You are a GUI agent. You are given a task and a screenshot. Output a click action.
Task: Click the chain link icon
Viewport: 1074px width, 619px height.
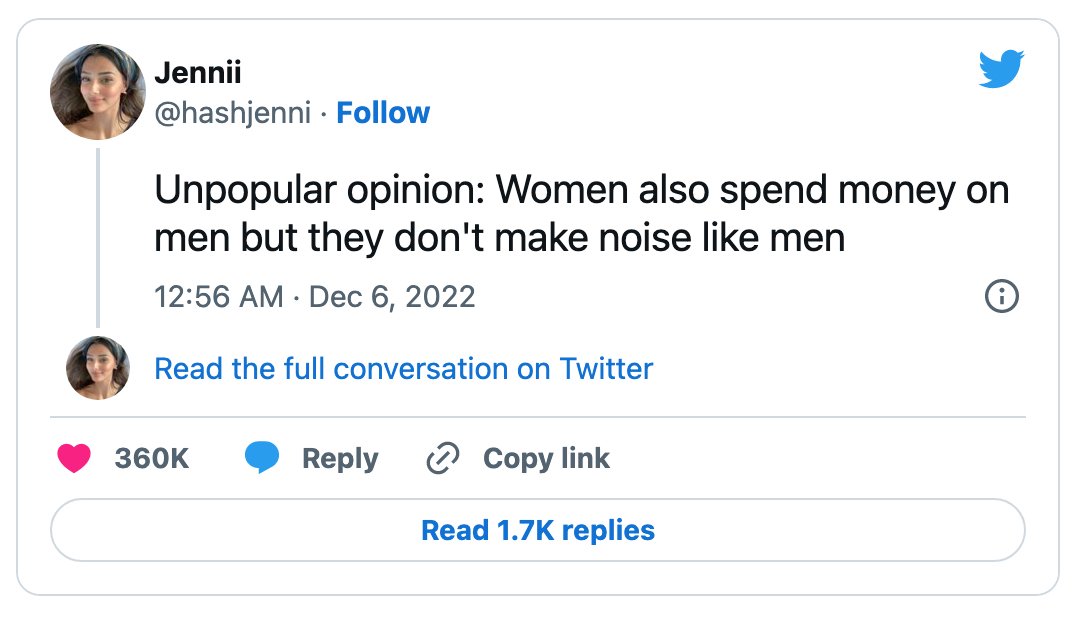[442, 458]
